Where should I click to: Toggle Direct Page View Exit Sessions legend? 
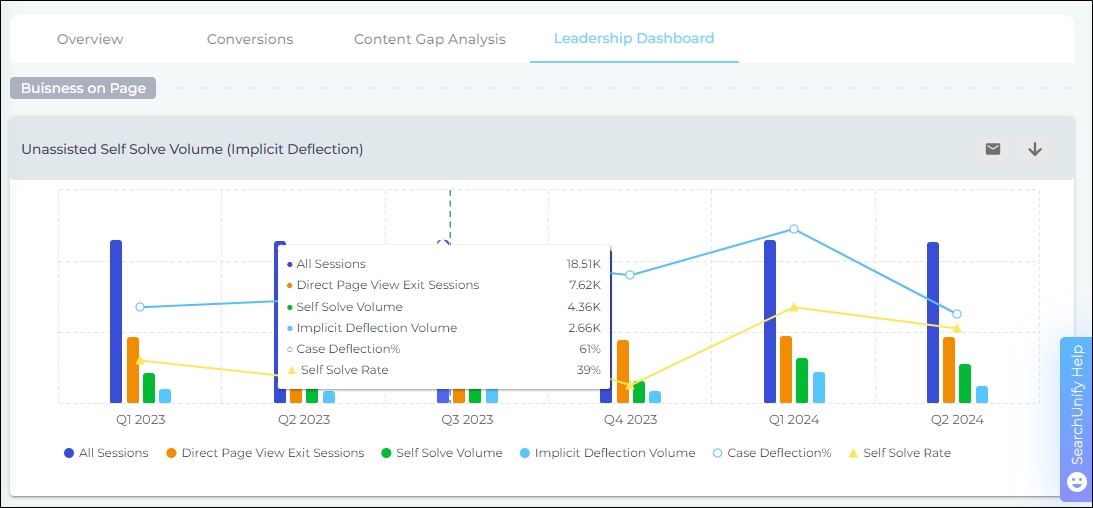coord(264,453)
